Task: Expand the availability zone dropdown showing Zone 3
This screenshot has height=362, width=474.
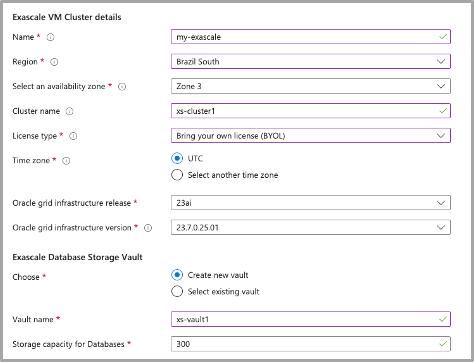Action: coord(311,86)
